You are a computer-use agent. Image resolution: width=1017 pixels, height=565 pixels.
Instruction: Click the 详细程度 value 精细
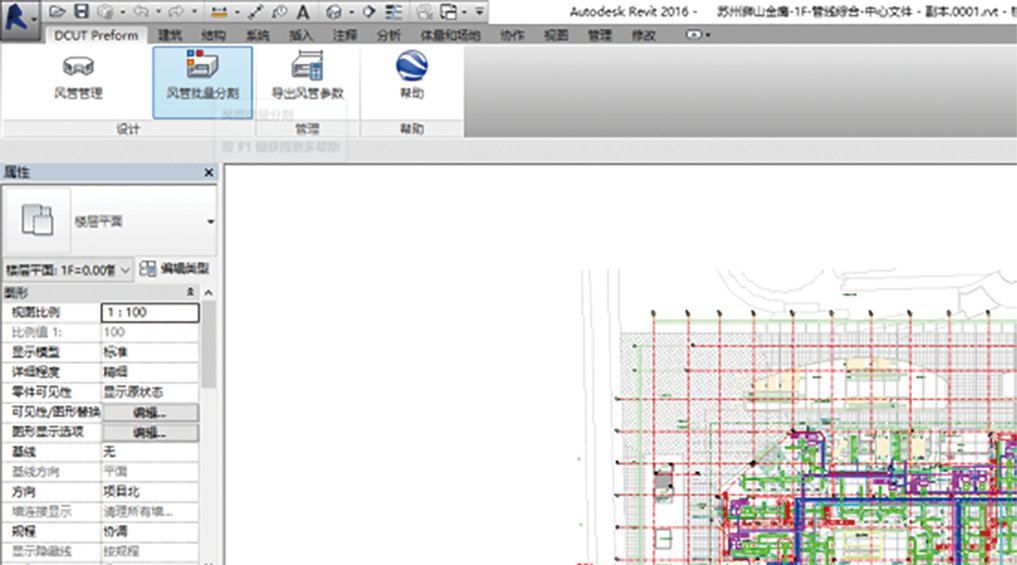coord(150,372)
